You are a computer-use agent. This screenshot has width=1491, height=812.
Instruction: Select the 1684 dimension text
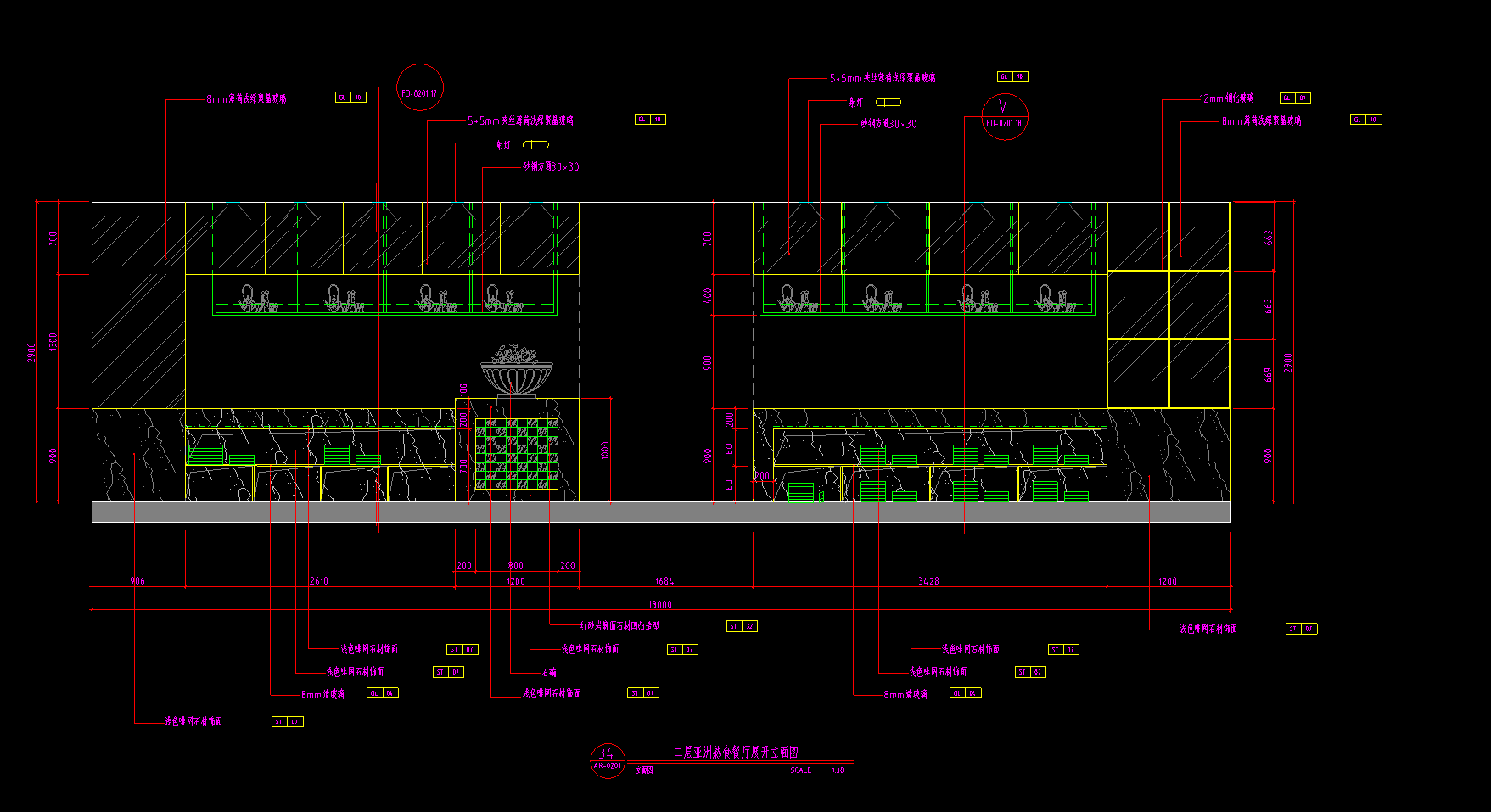pos(664,581)
